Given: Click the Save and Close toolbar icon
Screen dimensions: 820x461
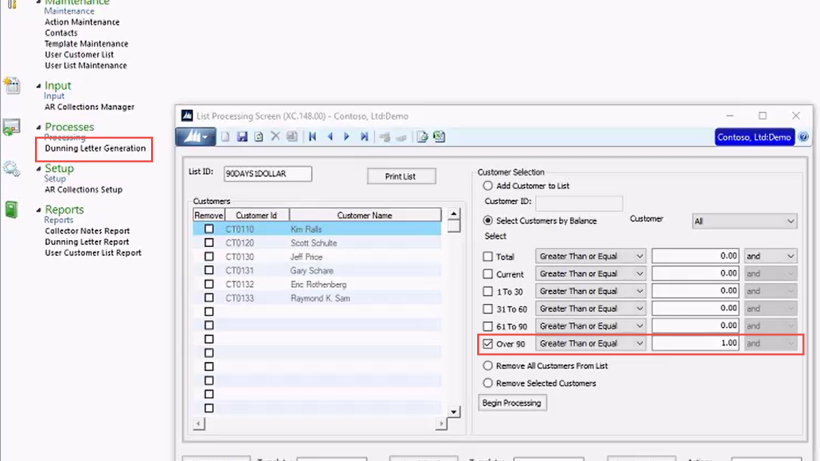Looking at the screenshot, I should pyautogui.click(x=259, y=137).
